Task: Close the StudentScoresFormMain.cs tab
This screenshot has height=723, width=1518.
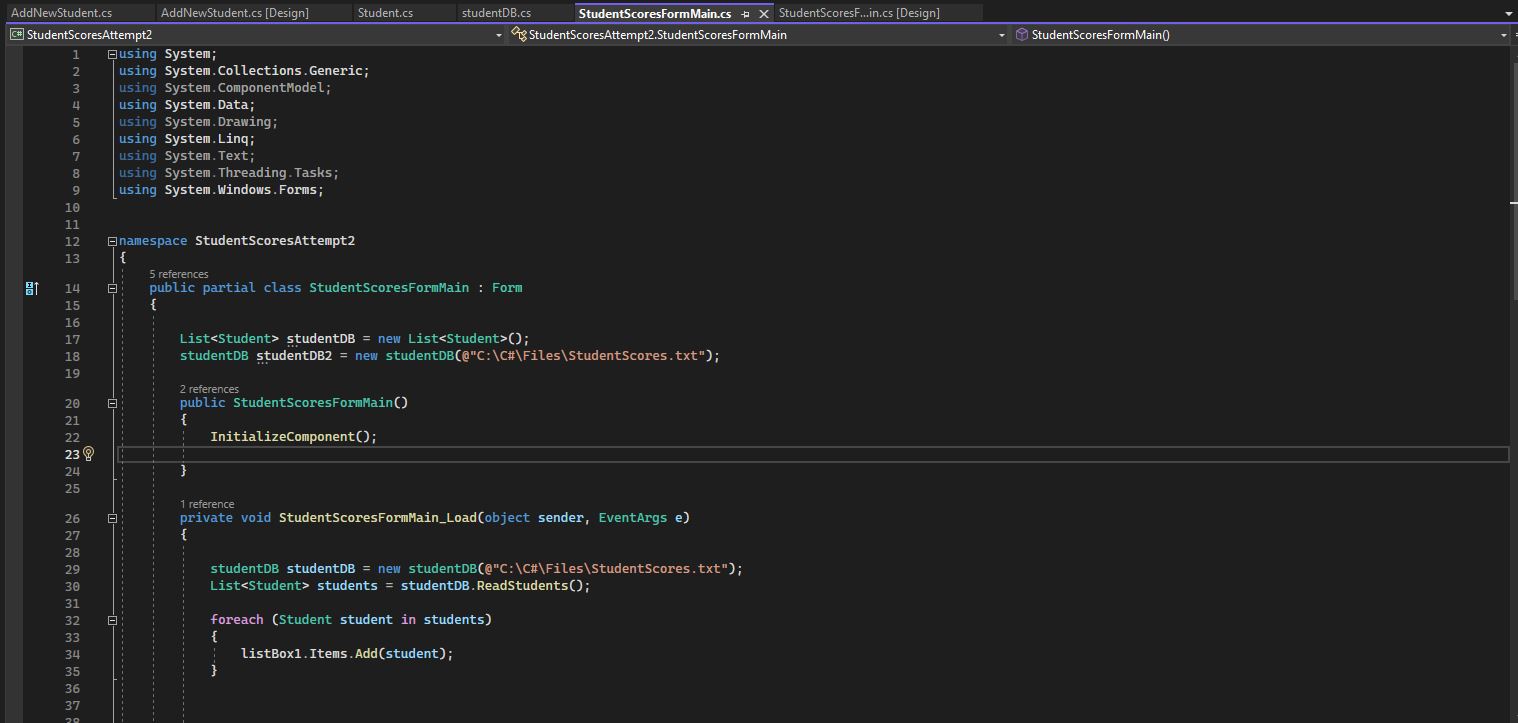Action: click(x=764, y=14)
